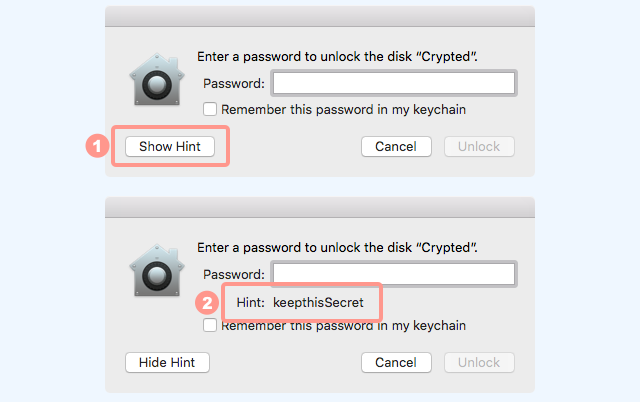Click the FileVault house icon in upper dialog
Image resolution: width=640 pixels, height=402 pixels.
[x=157, y=79]
